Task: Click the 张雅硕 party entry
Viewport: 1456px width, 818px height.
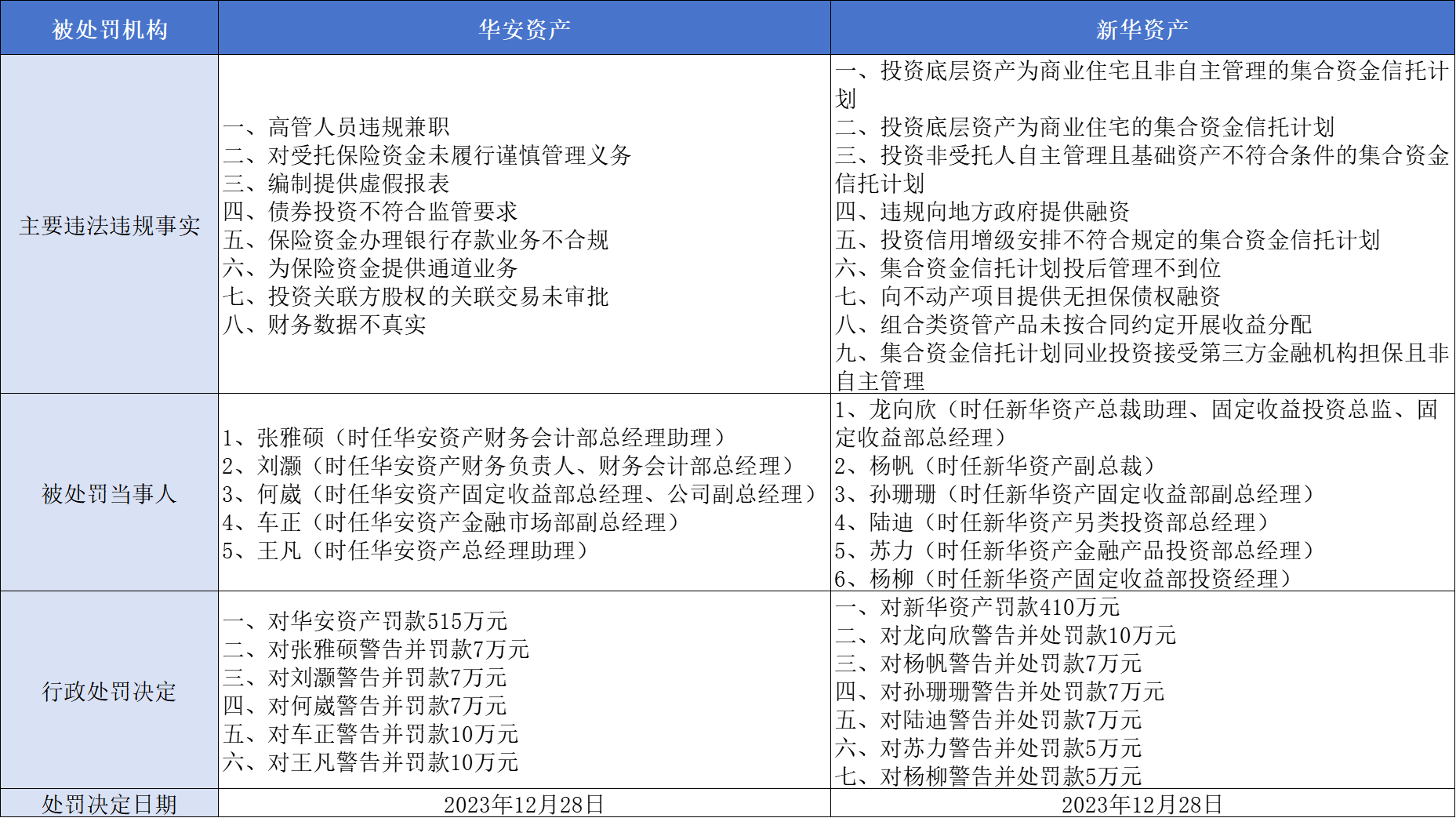Action: coord(476,438)
